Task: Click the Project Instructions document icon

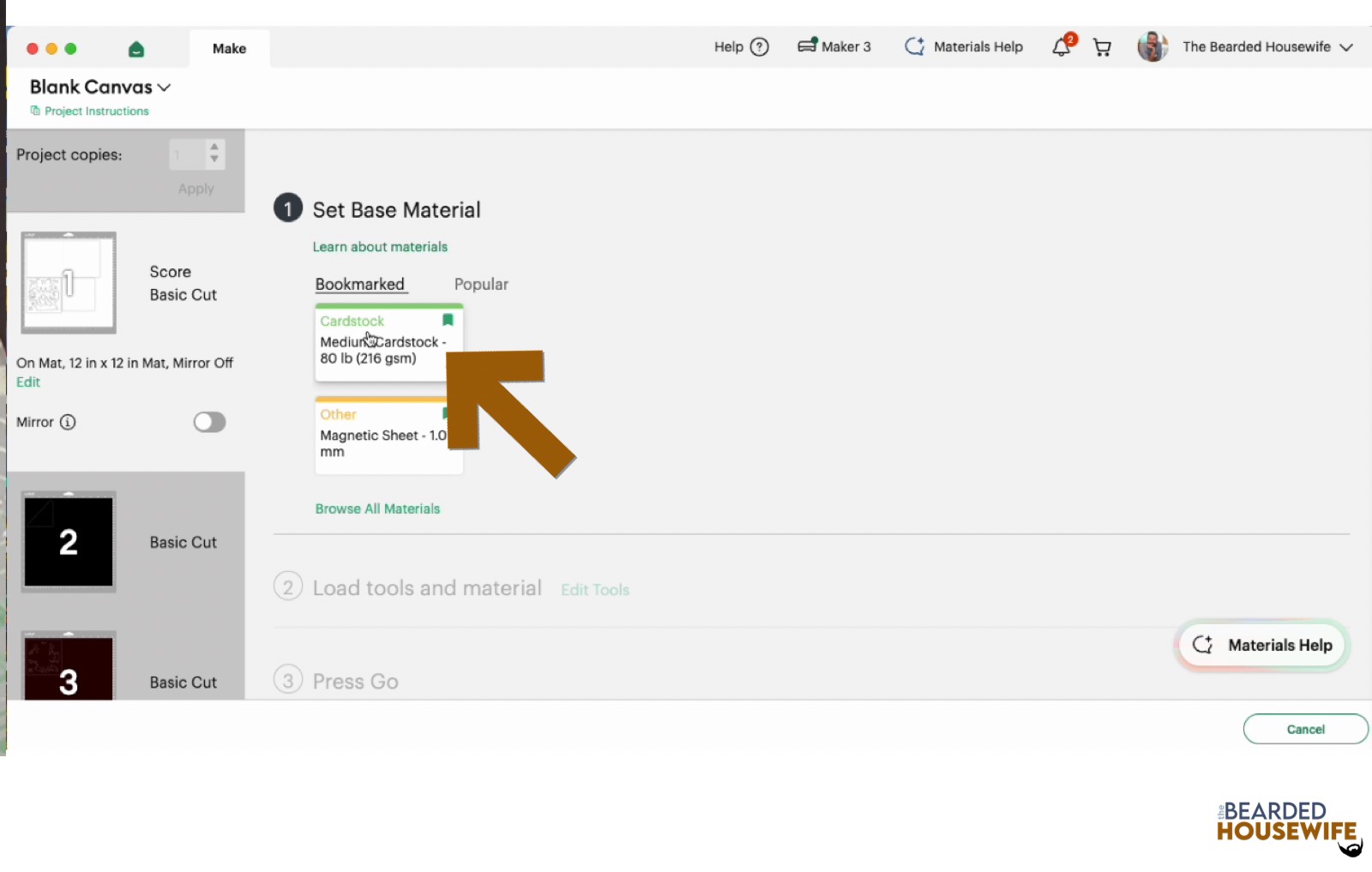Action: click(x=35, y=111)
